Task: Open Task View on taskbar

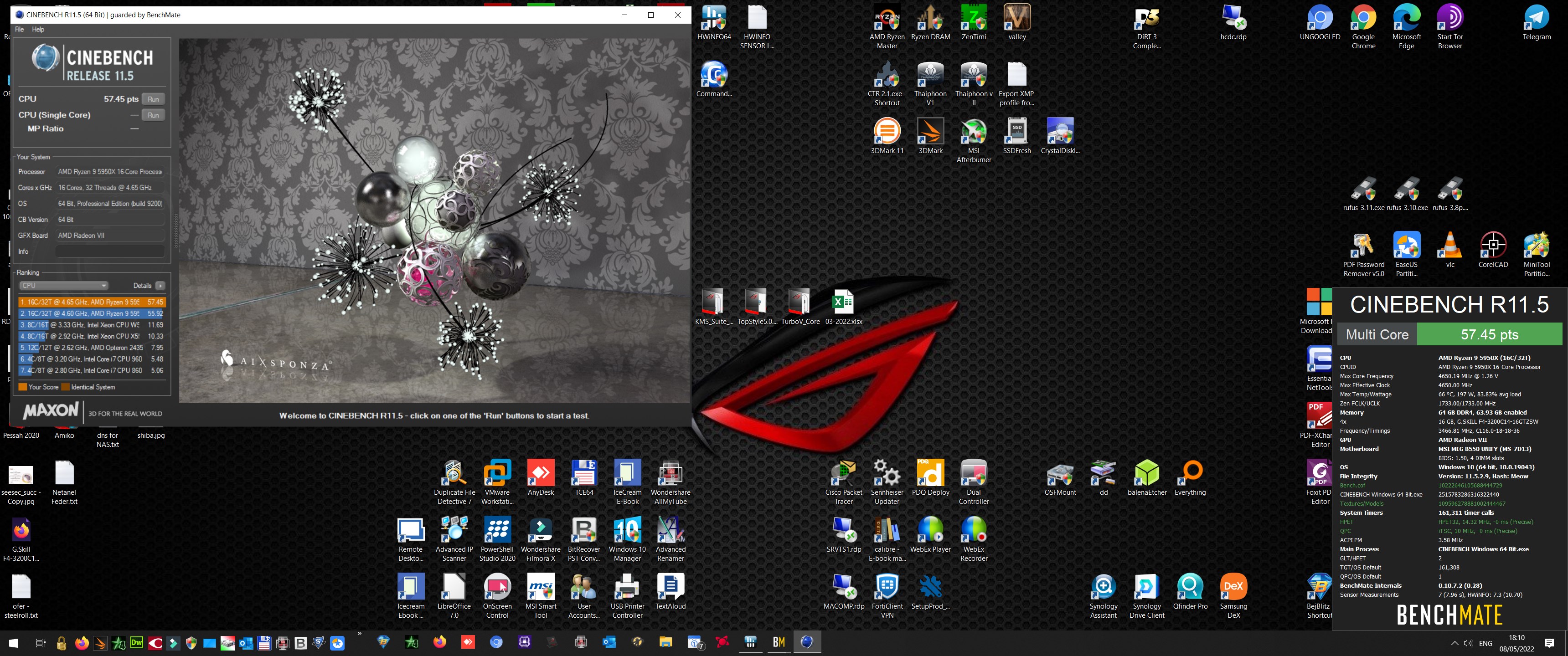Action: 40,643
